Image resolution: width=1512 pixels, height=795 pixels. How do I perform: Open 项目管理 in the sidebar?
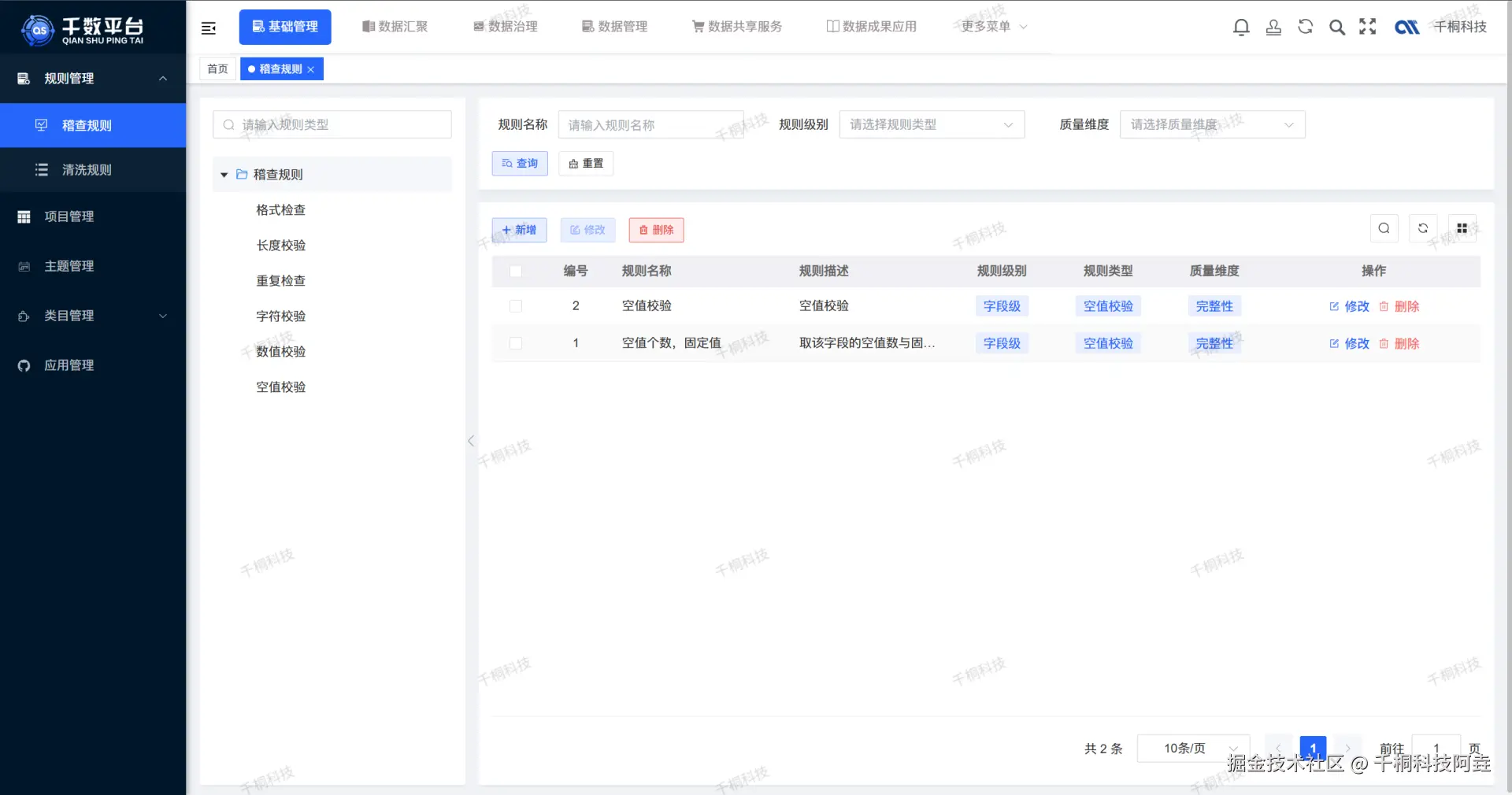tap(93, 216)
